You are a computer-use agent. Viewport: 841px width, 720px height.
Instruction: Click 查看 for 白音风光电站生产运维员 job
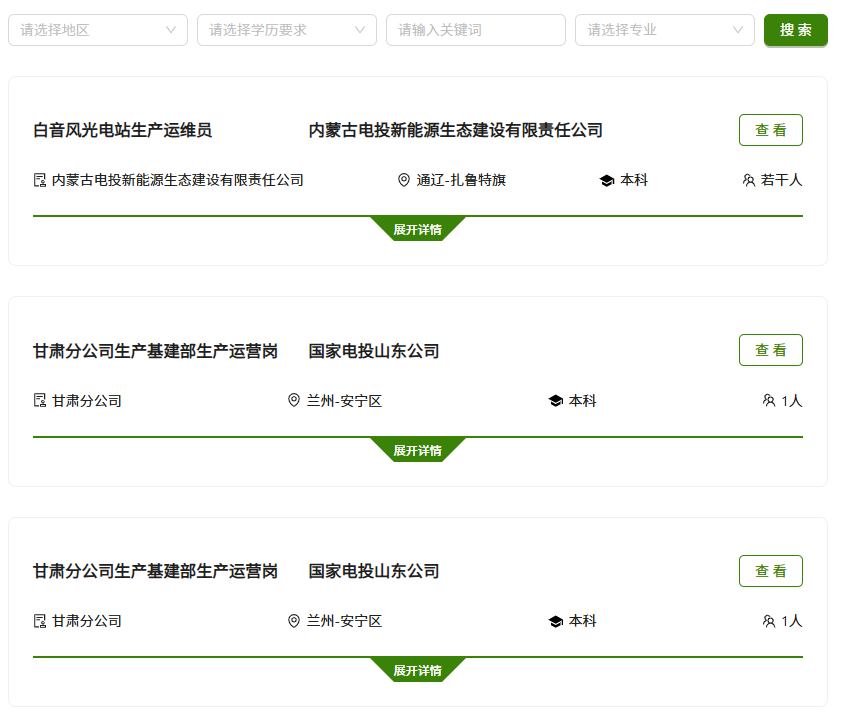point(771,130)
